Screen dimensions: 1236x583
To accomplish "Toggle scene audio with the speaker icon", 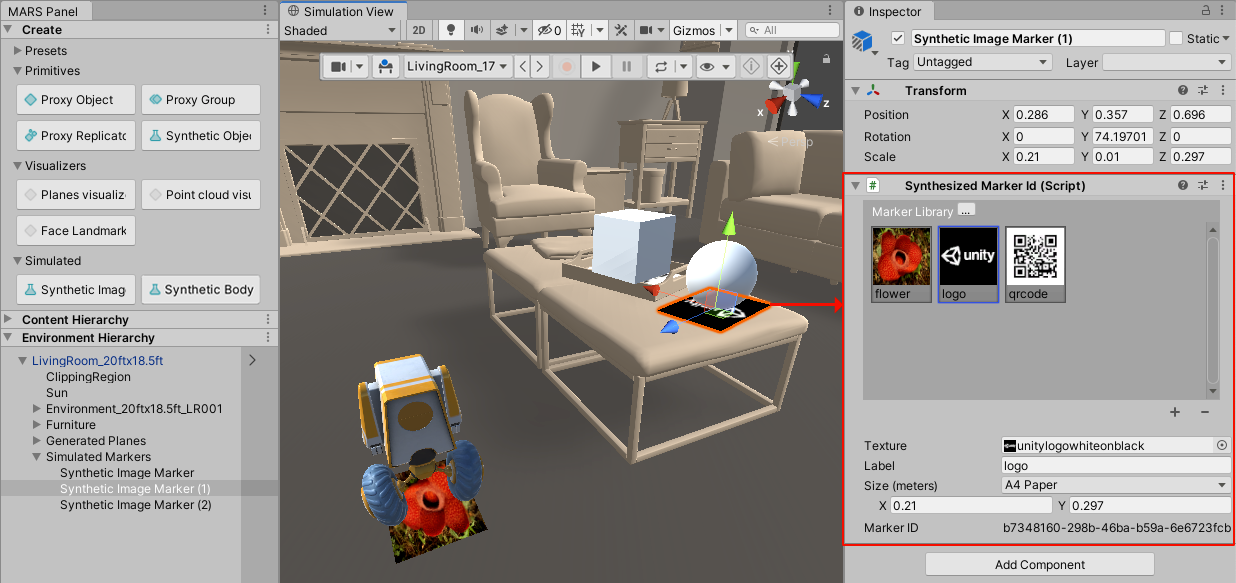I will click(476, 30).
